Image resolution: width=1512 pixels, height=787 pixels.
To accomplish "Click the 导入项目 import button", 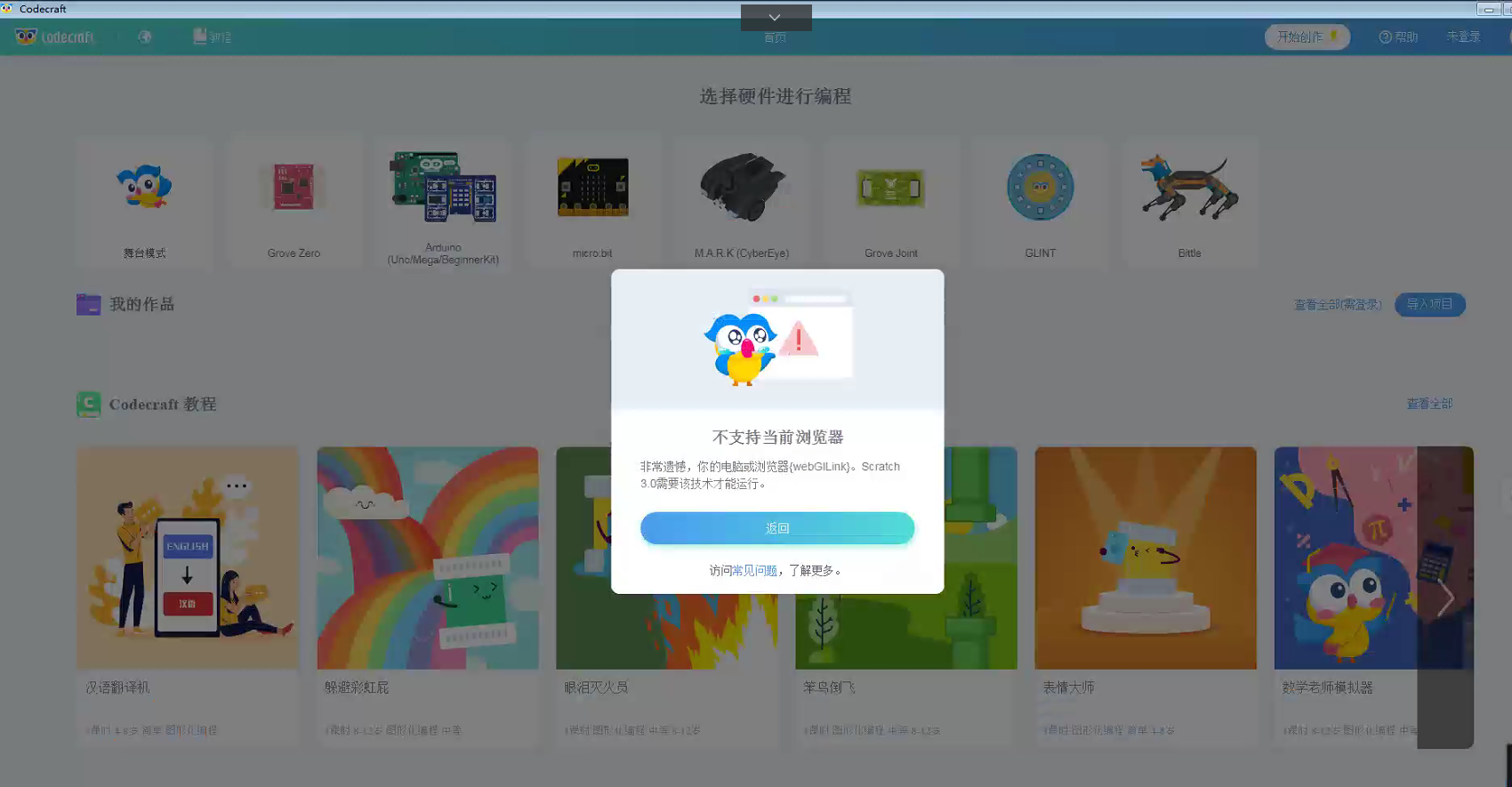I will click(1430, 304).
